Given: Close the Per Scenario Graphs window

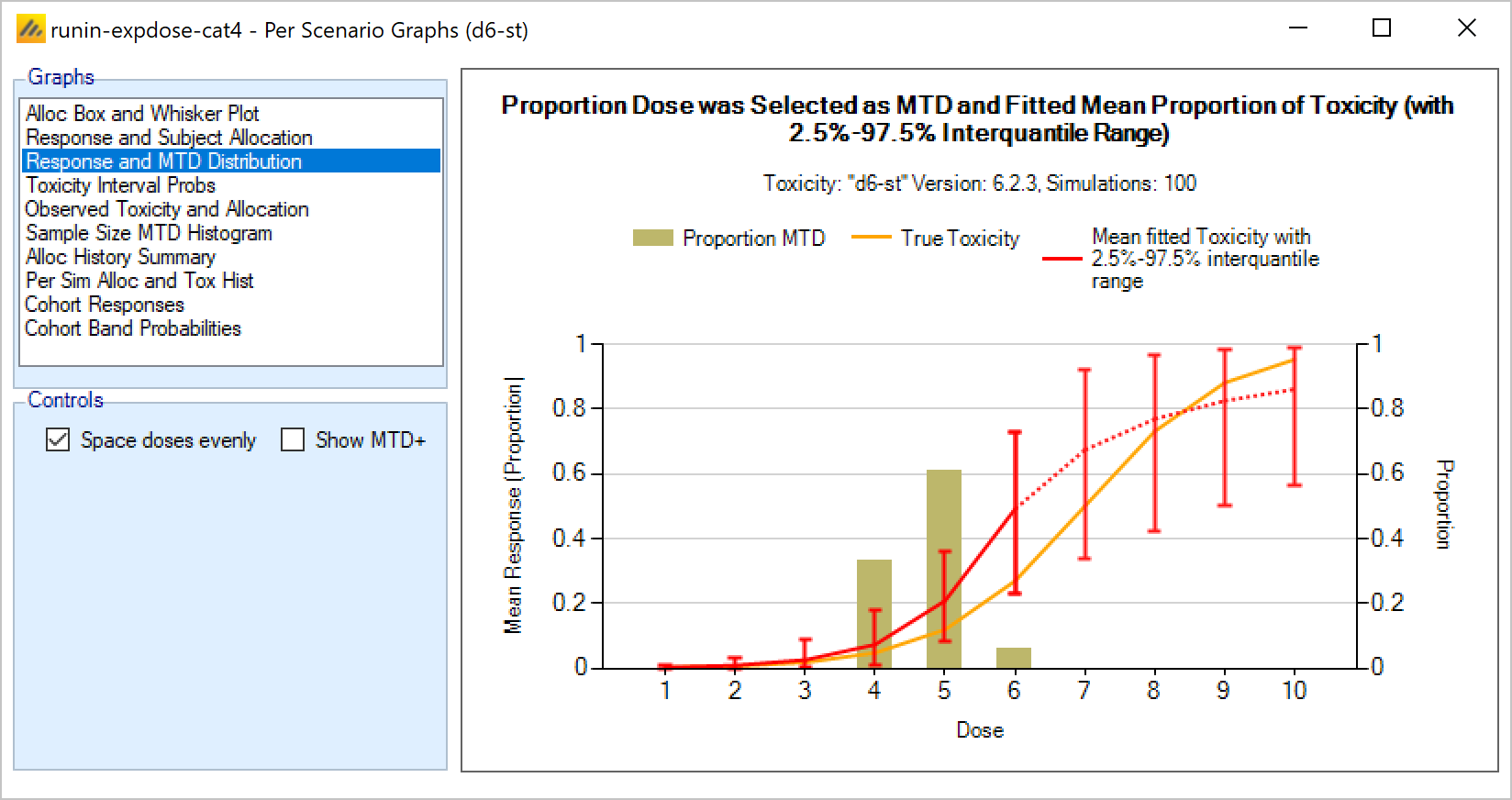Looking at the screenshot, I should click(x=1466, y=28).
